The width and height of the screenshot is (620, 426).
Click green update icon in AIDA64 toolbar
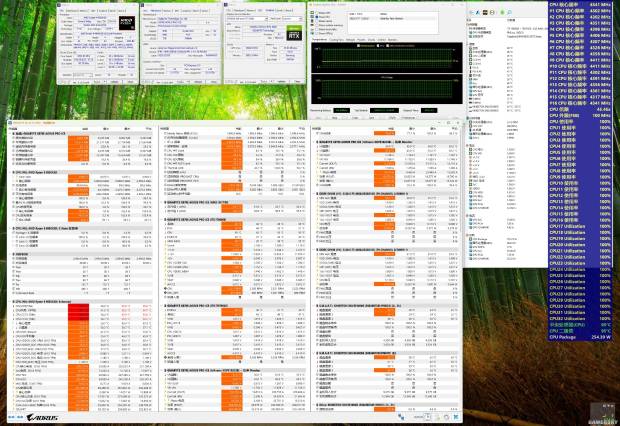click(502, 12)
